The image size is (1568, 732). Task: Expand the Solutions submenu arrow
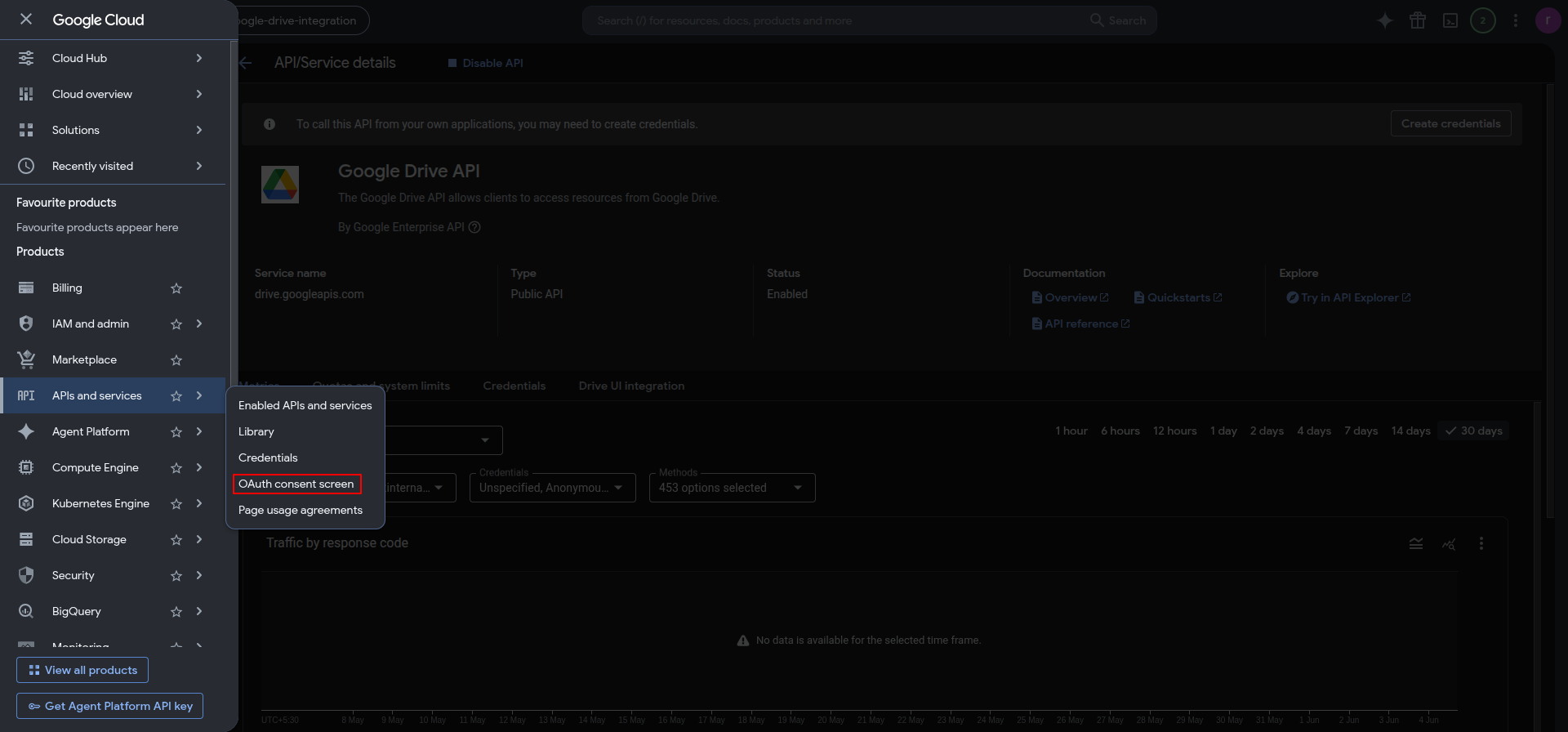pos(199,130)
